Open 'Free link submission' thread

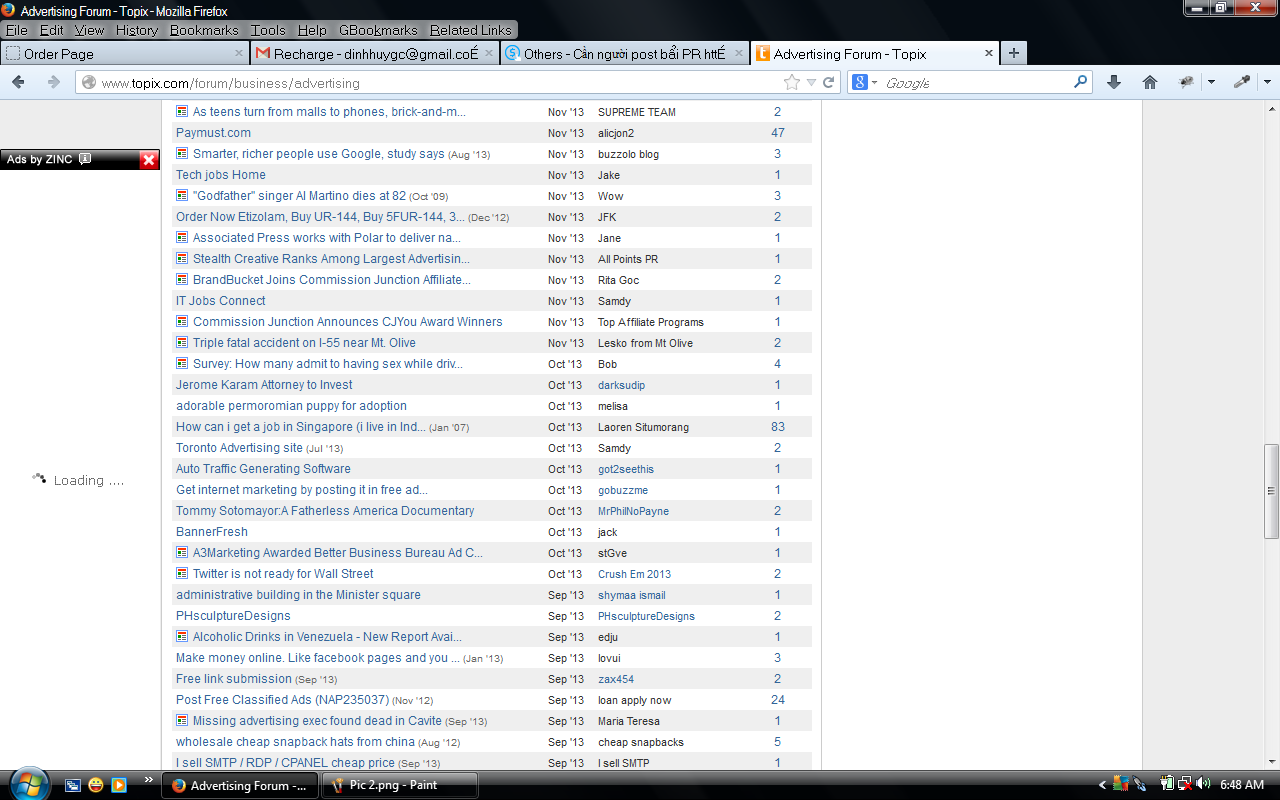[234, 679]
